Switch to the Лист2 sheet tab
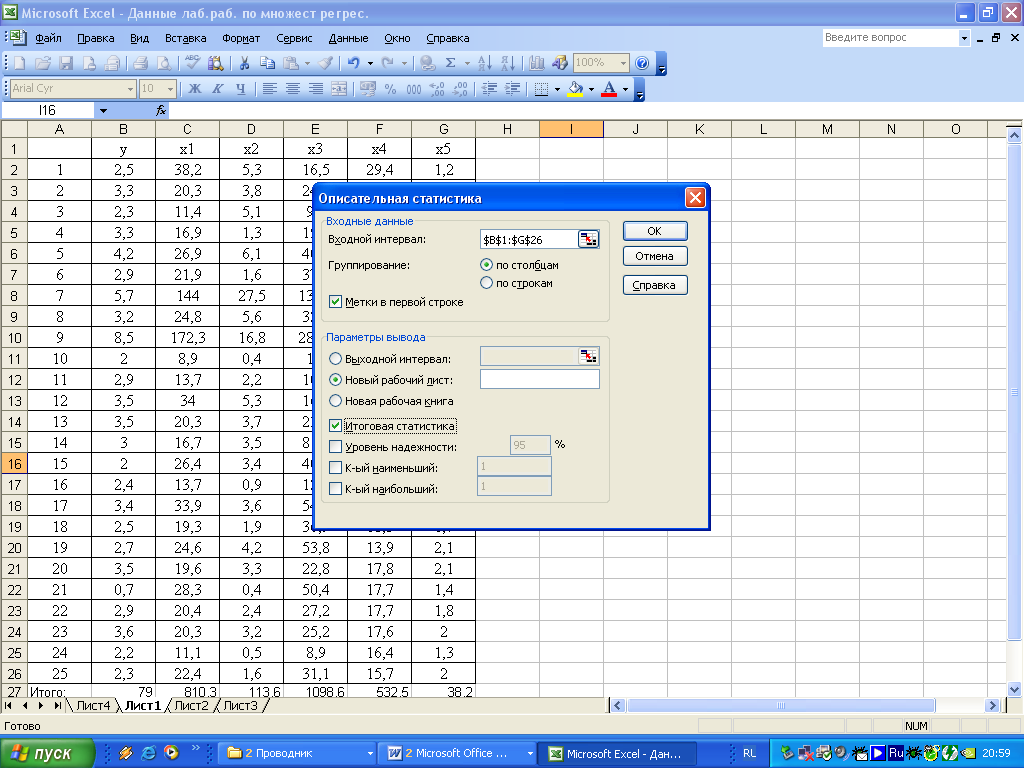This screenshot has width=1024, height=768. (191, 705)
